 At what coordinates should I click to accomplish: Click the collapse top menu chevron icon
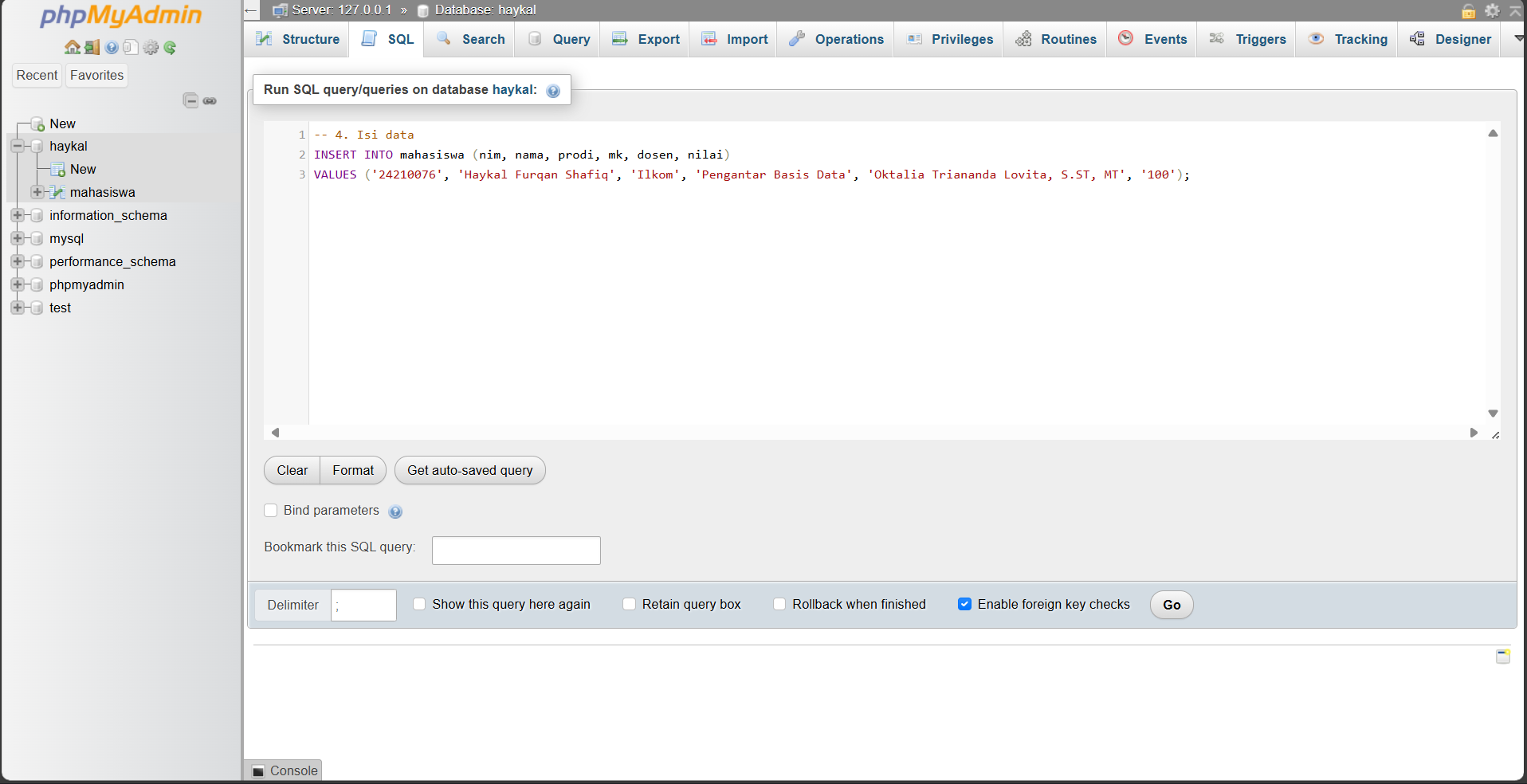pos(1515,10)
